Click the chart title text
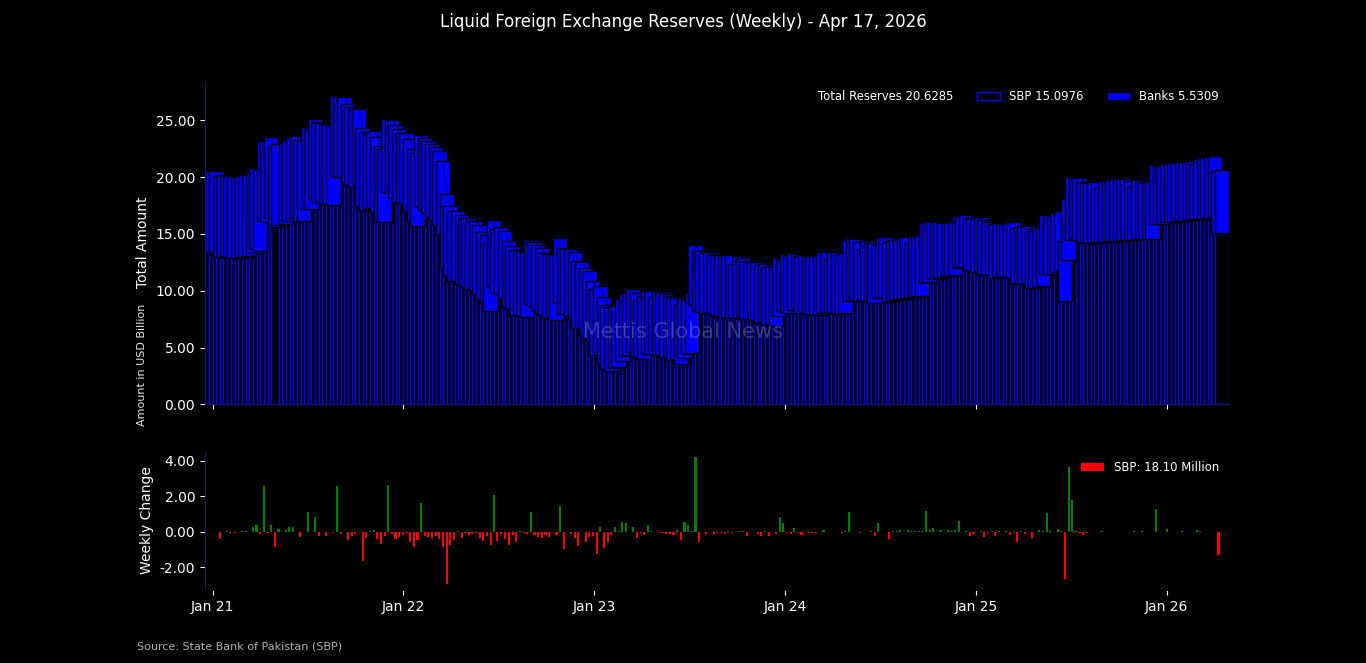 pos(683,22)
